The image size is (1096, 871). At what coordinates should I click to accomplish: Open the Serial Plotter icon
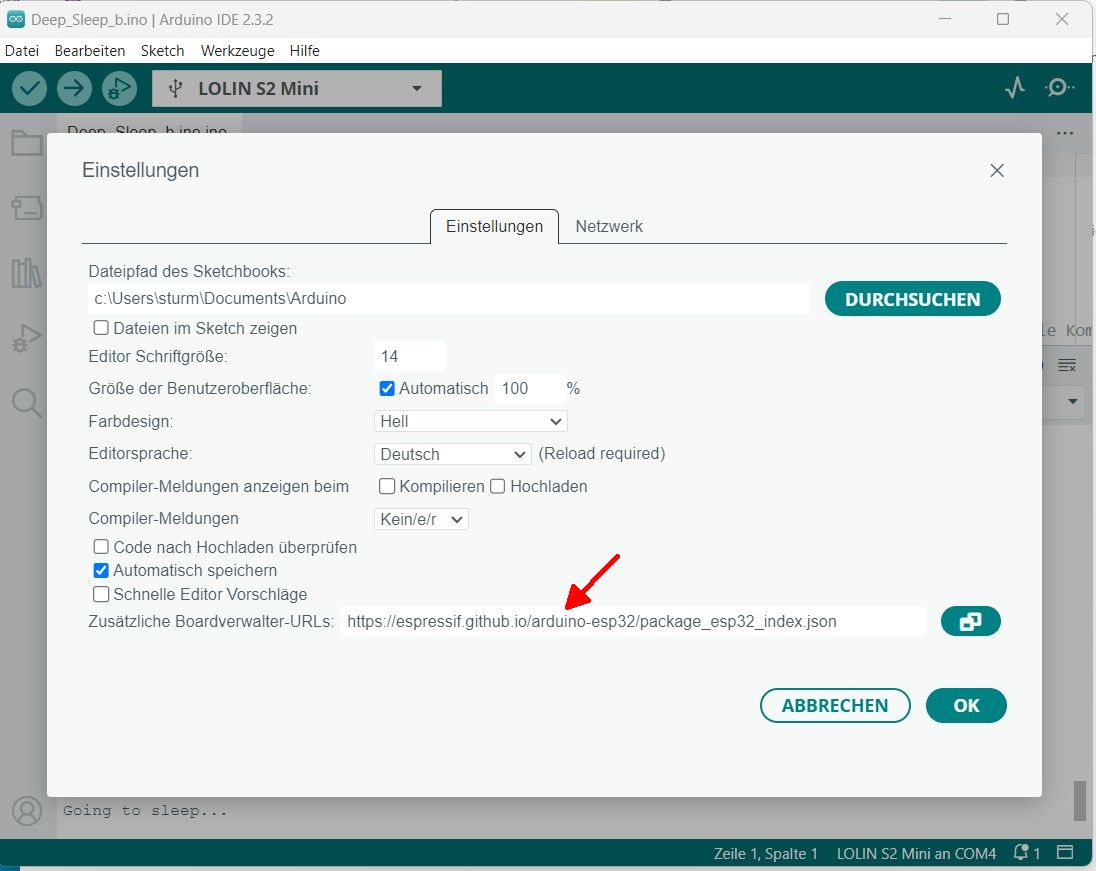1015,88
